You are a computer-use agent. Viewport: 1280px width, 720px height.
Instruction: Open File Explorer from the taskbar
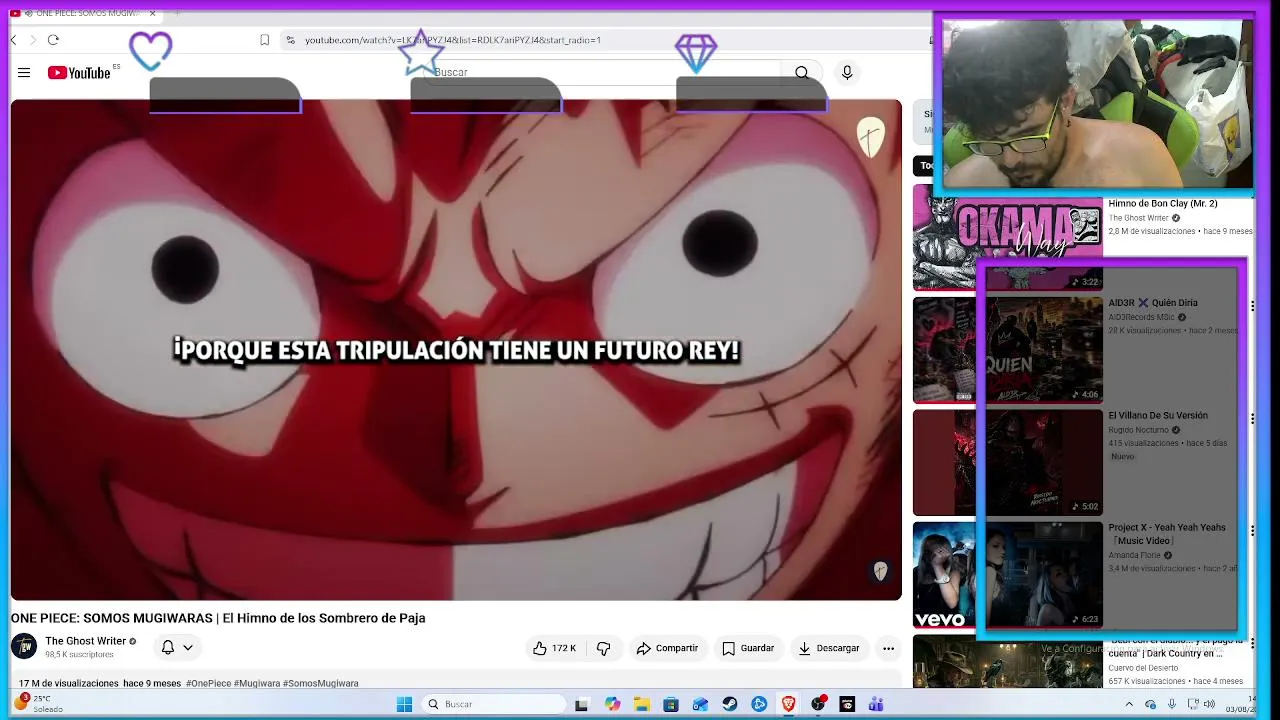click(641, 704)
